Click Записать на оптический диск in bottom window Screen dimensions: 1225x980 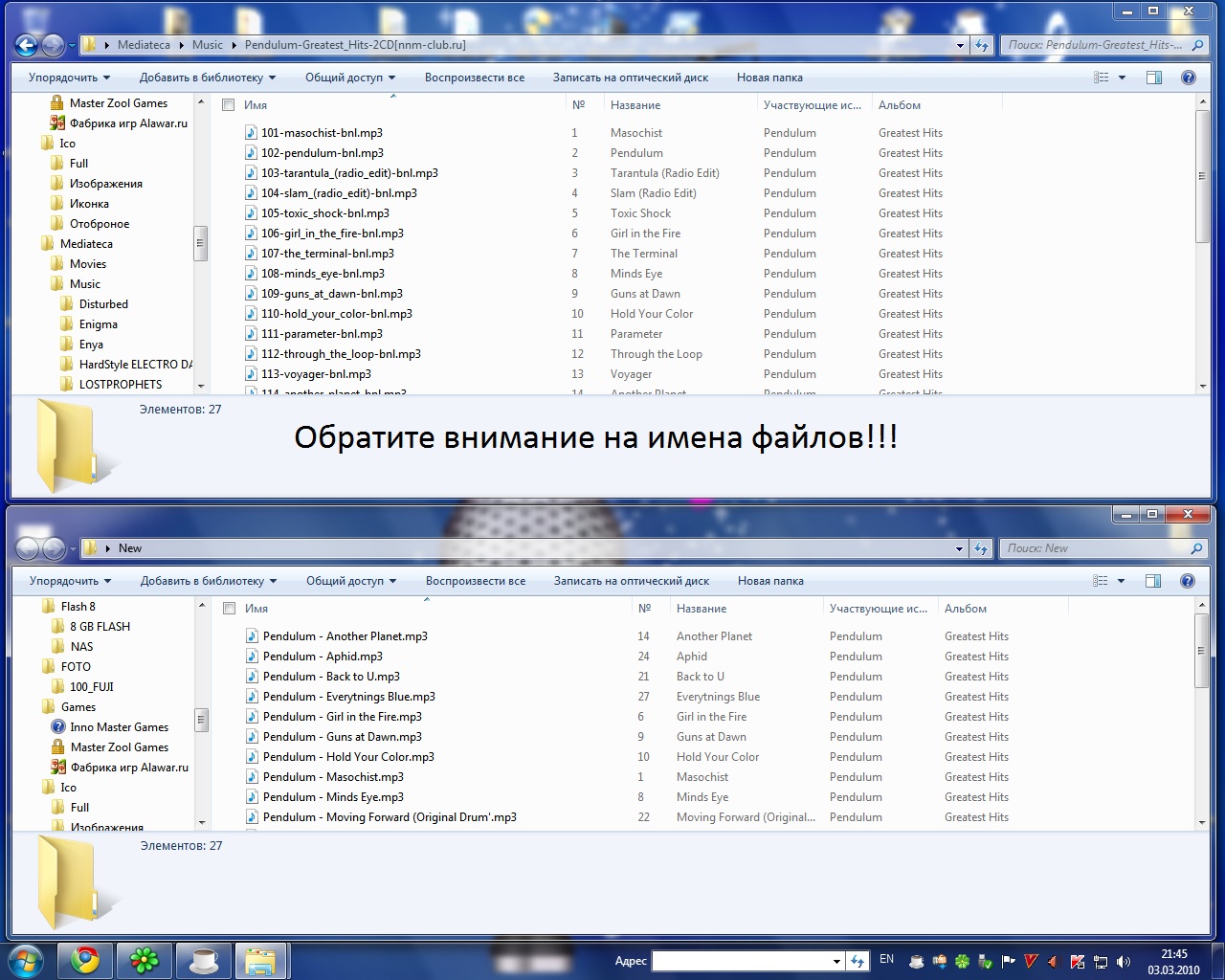(632, 581)
